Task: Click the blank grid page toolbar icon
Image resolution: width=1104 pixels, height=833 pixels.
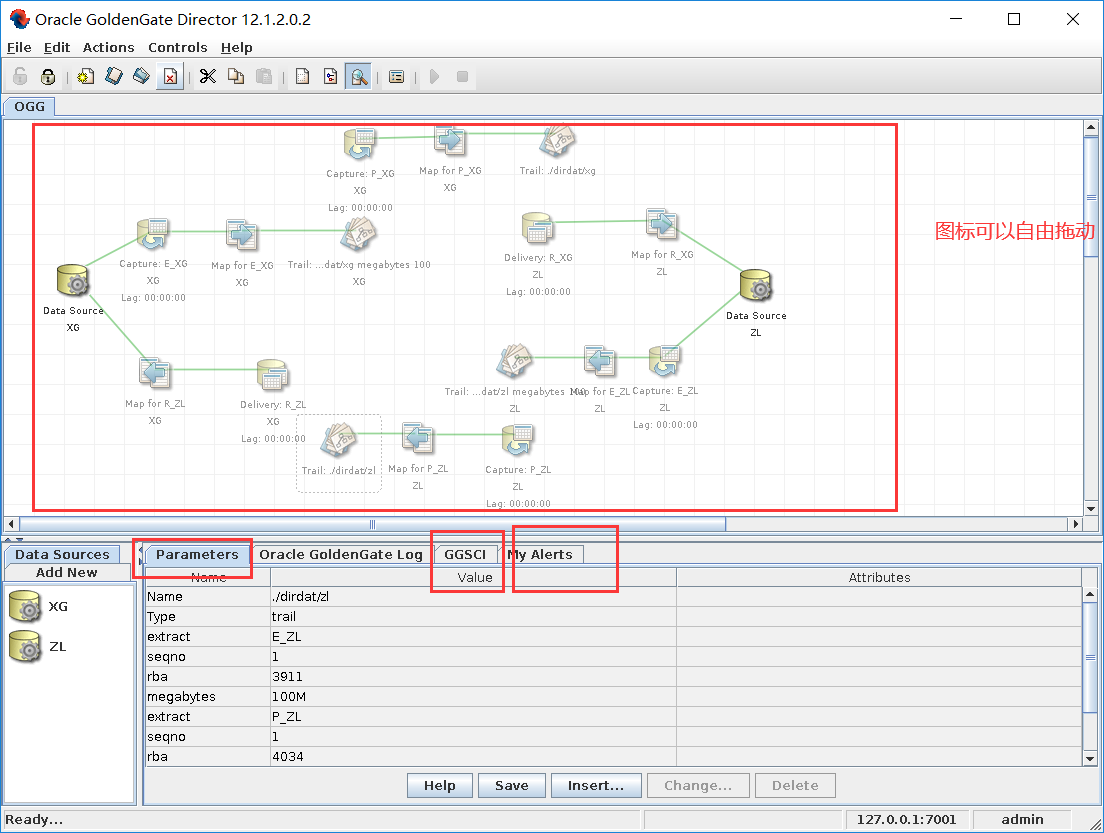Action: pos(303,76)
